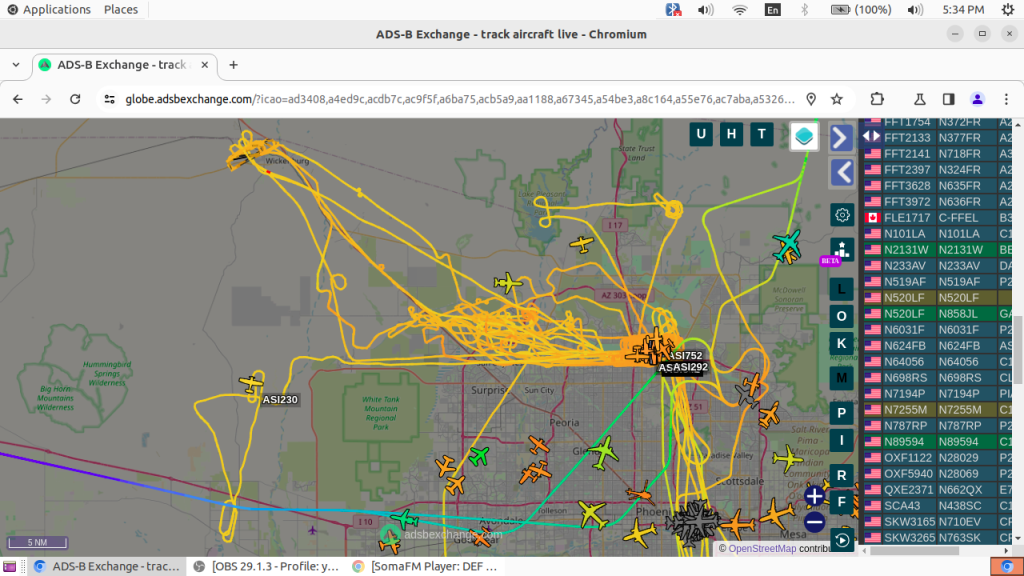Image resolution: width=1024 pixels, height=576 pixels.
Task: Select the teal aircraft near McDowell Preserve
Action: (787, 246)
